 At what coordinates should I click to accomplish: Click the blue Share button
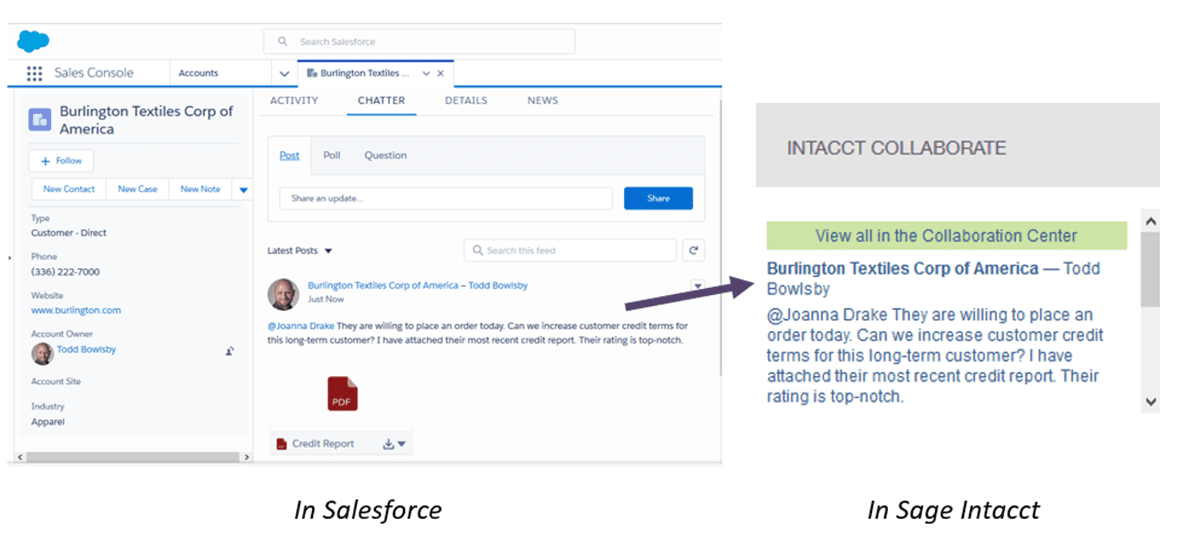pyautogui.click(x=658, y=198)
